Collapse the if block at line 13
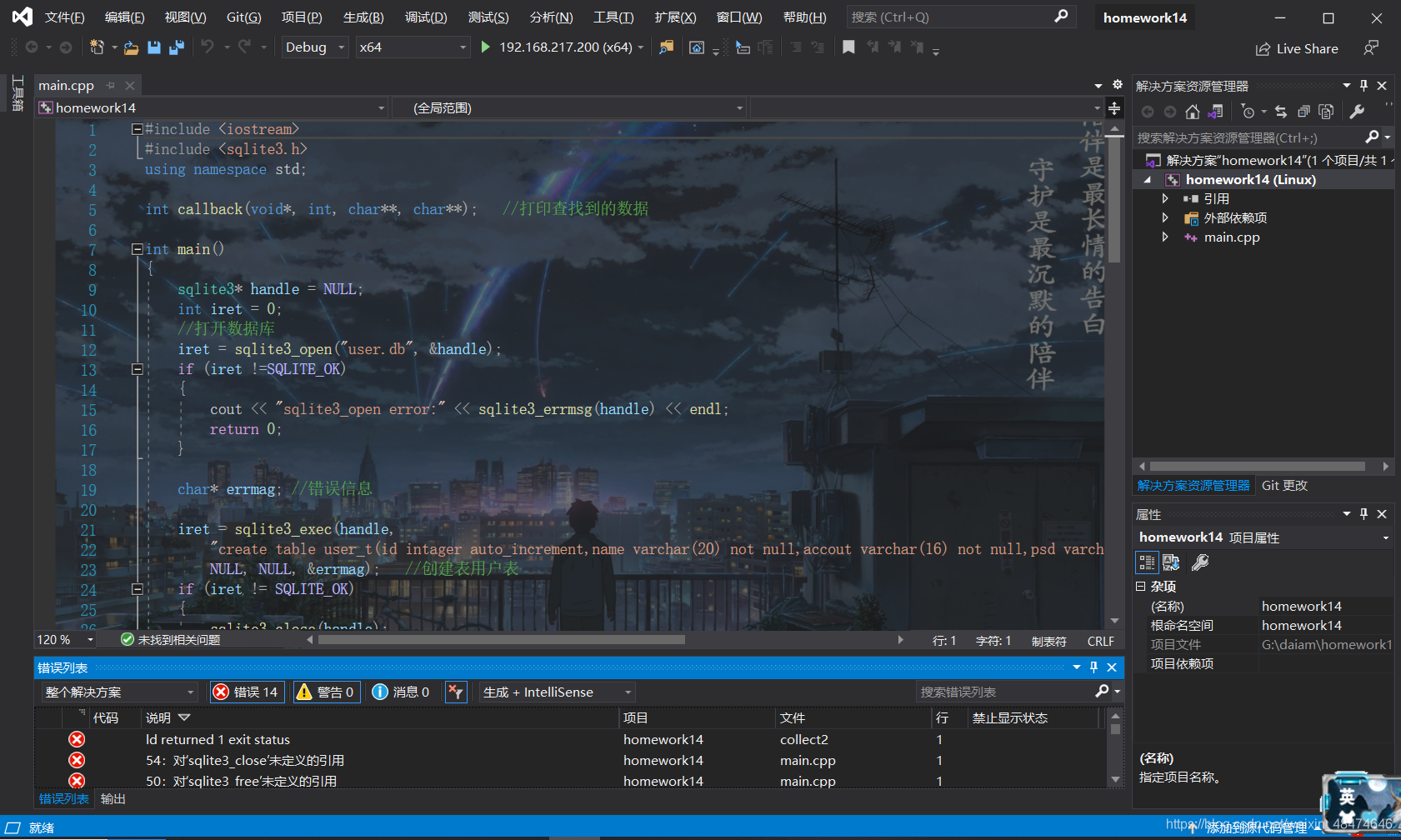Image resolution: width=1401 pixels, height=840 pixels. (137, 369)
